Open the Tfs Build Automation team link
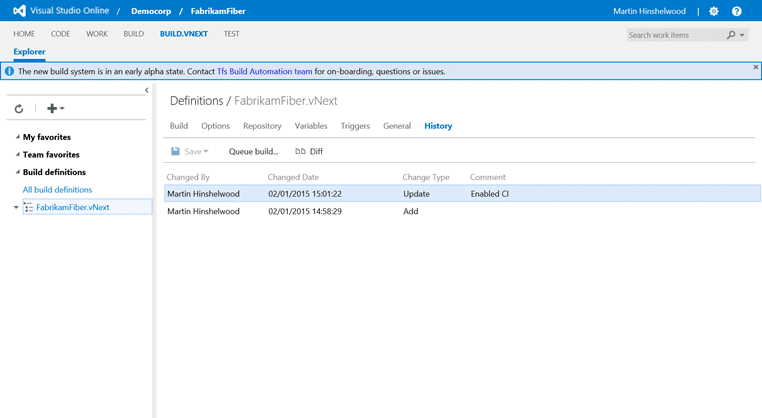Viewport: 762px width, 418px height. coord(264,71)
